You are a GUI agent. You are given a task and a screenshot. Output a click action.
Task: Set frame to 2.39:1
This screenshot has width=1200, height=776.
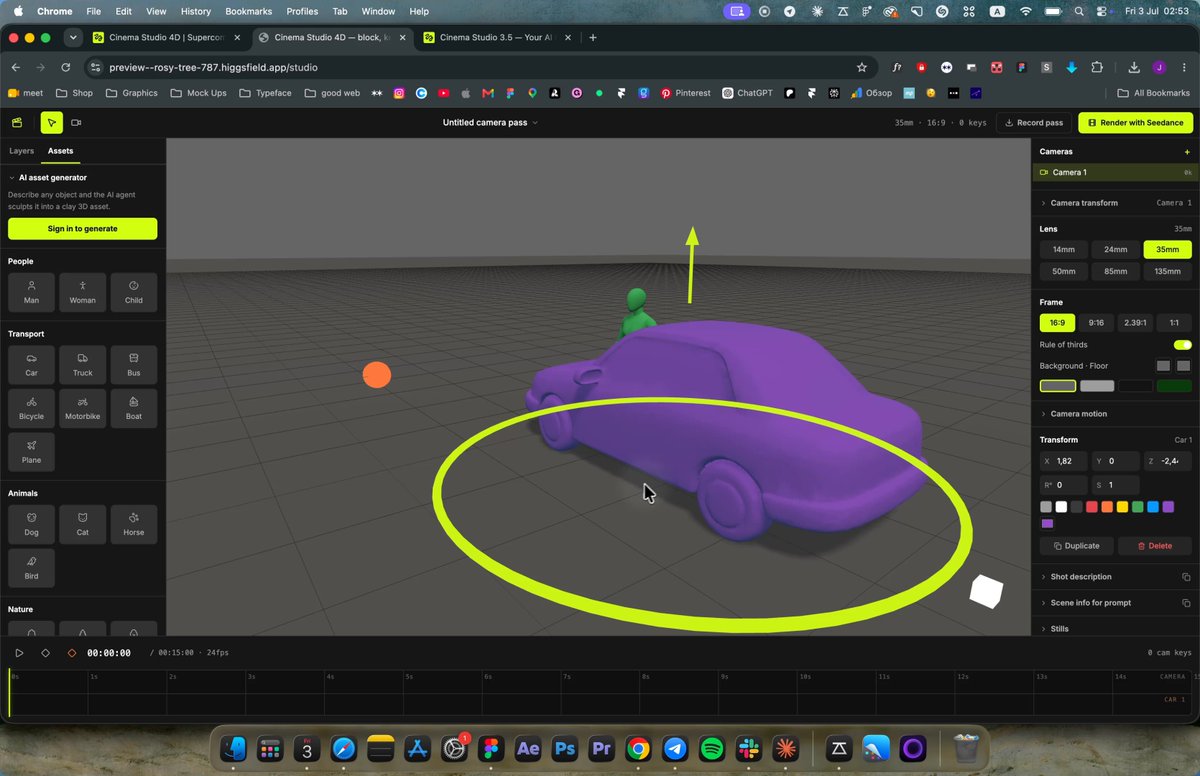point(1135,323)
